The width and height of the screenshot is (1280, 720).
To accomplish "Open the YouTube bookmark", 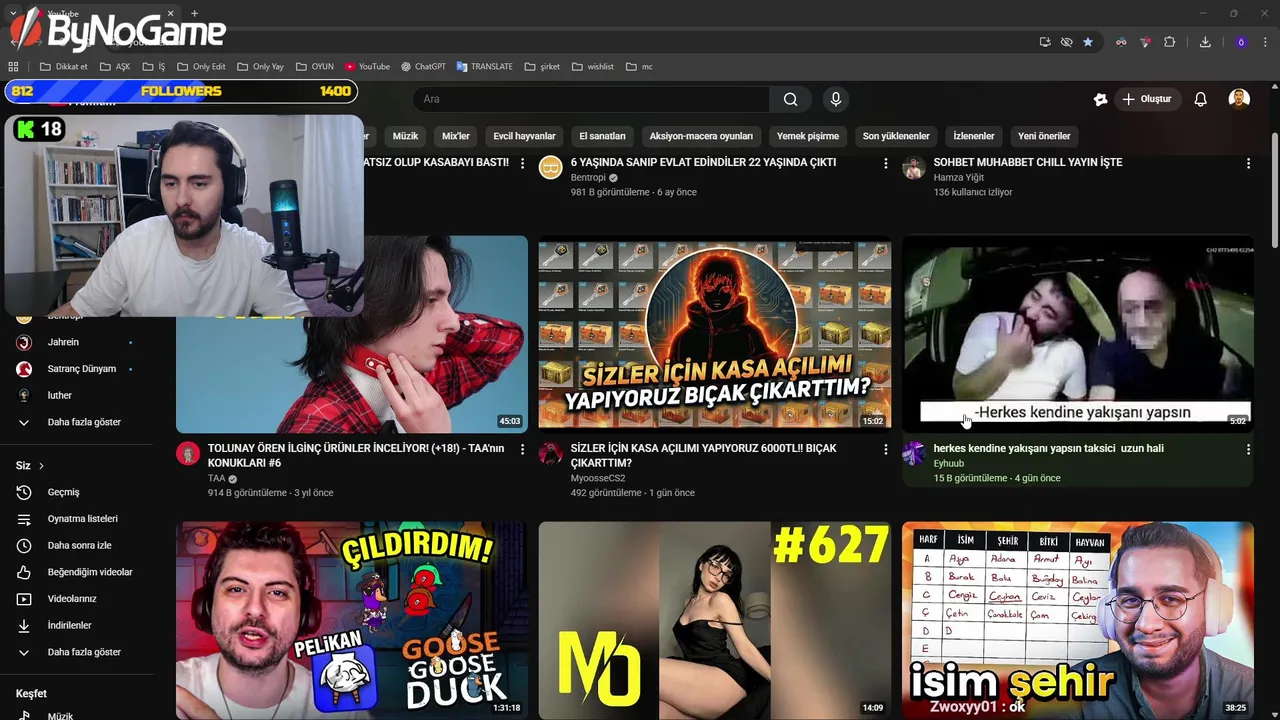I will point(367,67).
